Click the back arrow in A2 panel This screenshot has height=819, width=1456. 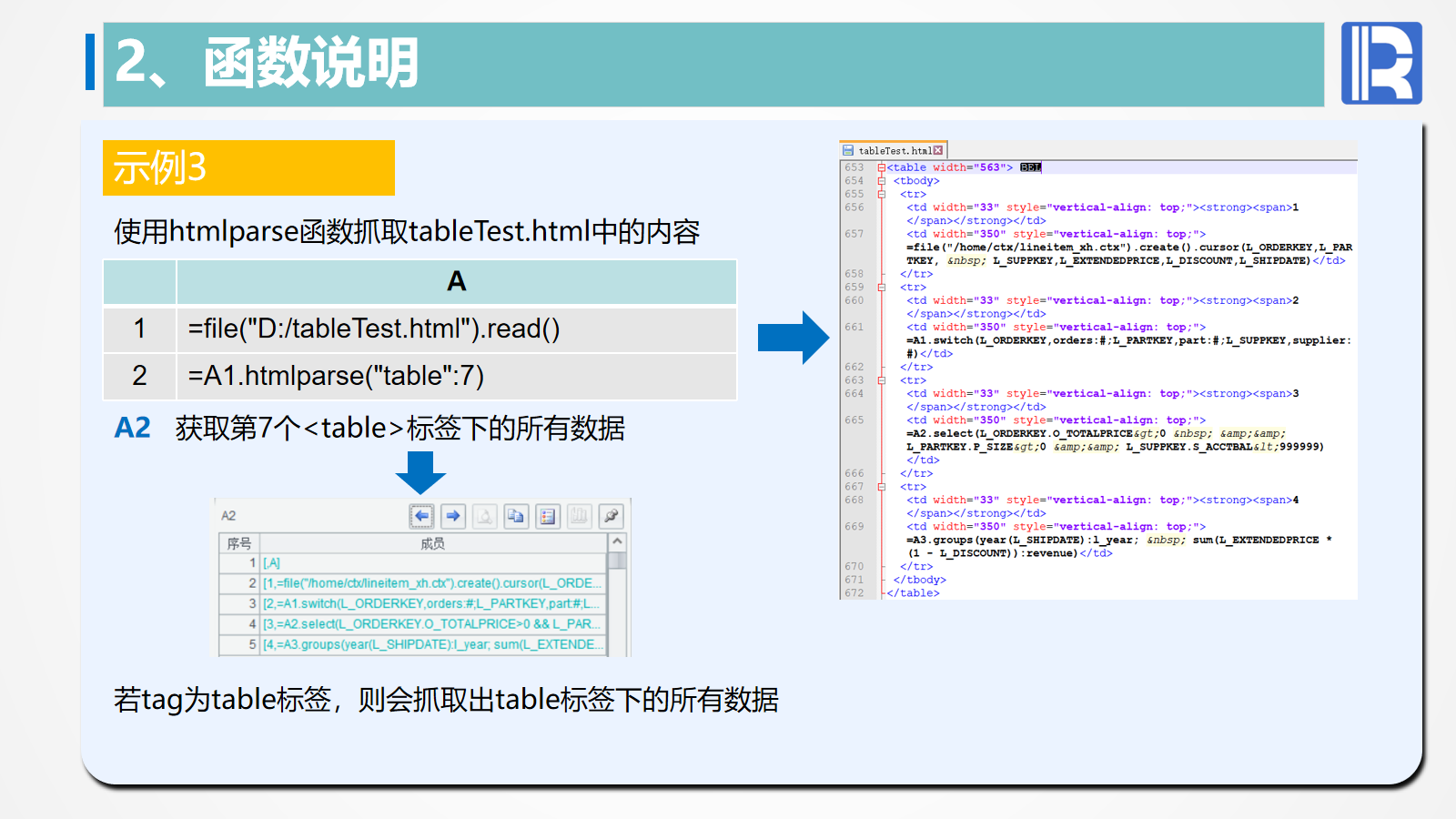(421, 516)
